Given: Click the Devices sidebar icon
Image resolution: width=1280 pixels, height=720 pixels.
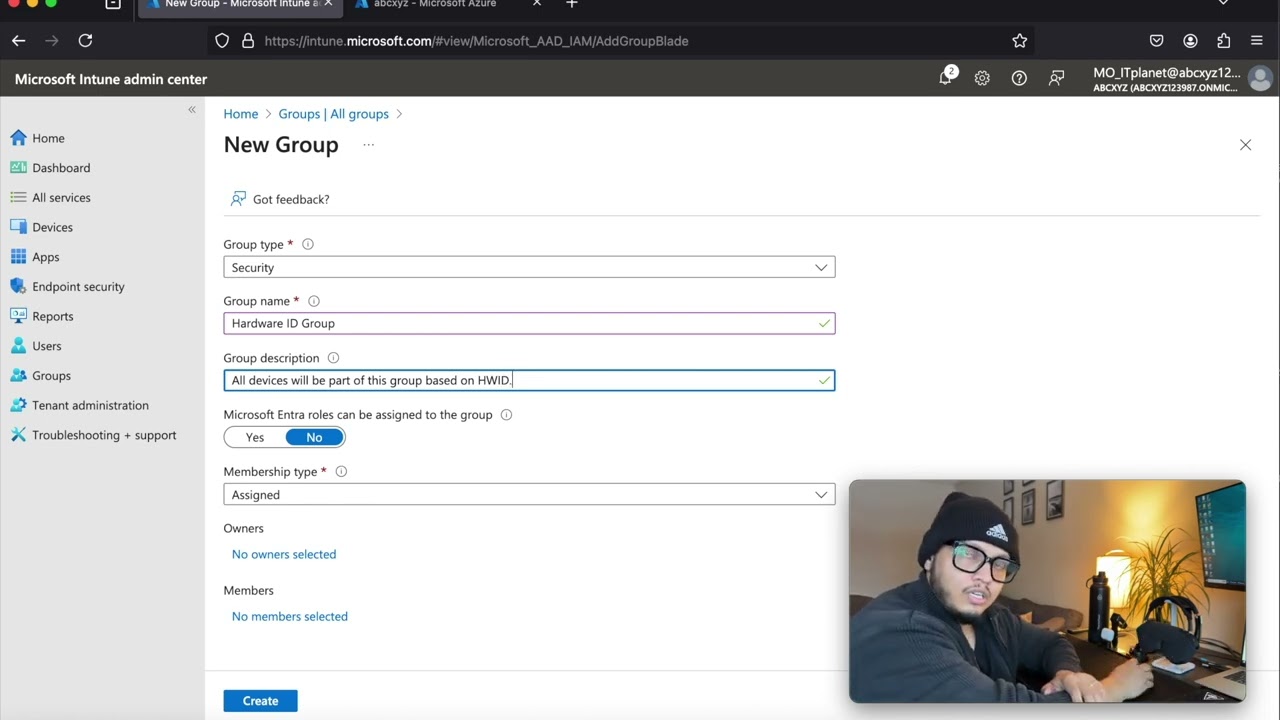Looking at the screenshot, I should pyautogui.click(x=18, y=227).
